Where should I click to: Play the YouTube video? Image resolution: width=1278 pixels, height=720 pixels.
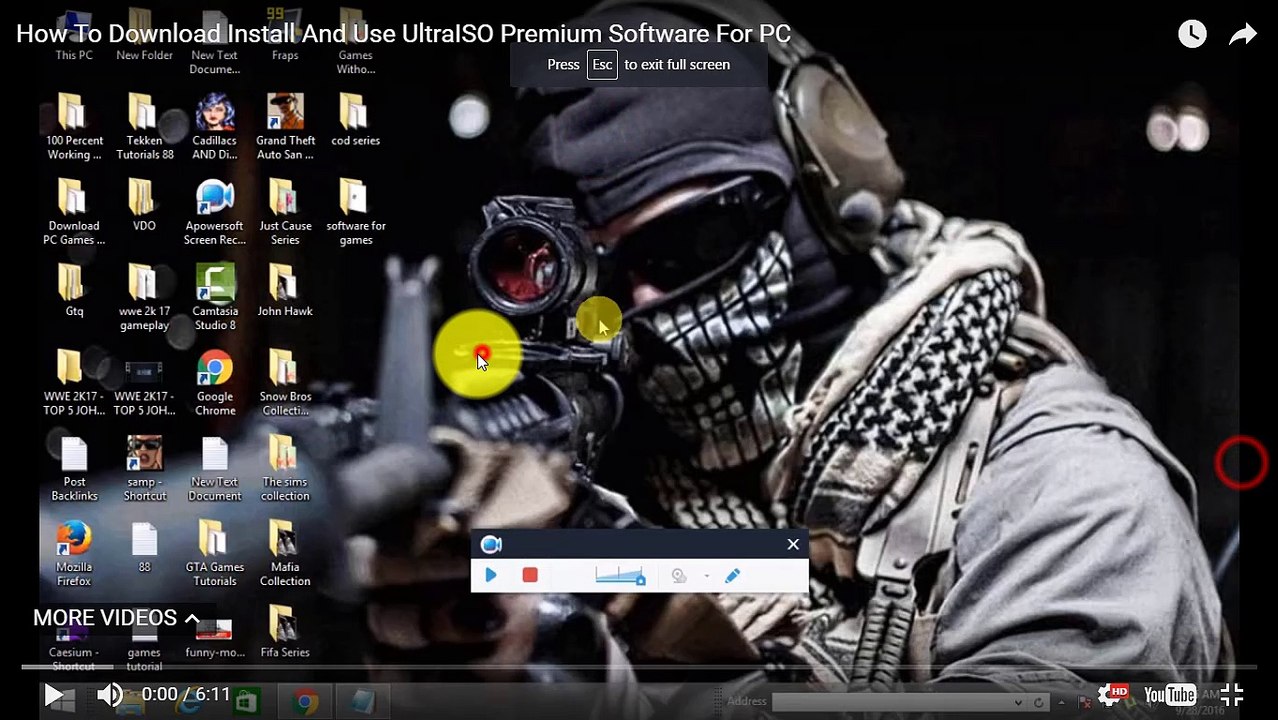[54, 694]
